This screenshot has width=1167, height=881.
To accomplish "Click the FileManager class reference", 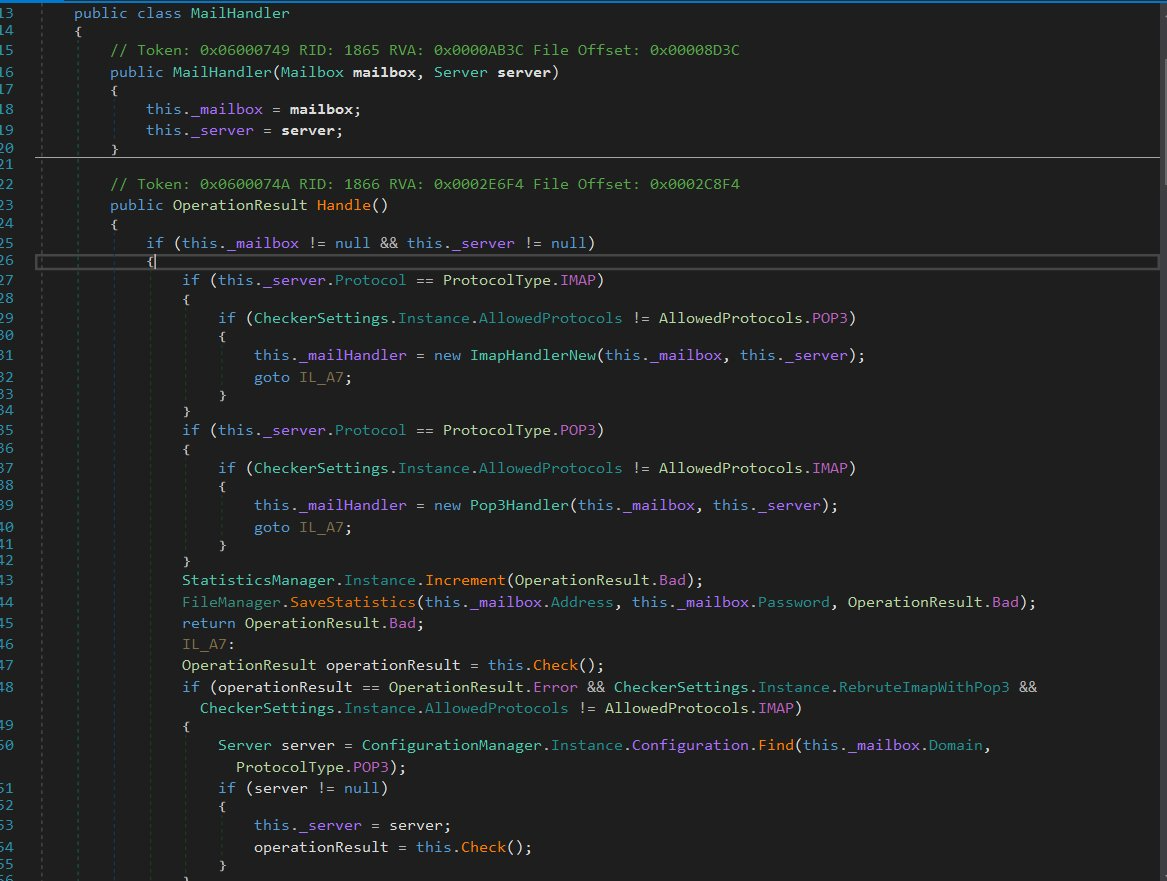I will click(x=231, y=601).
